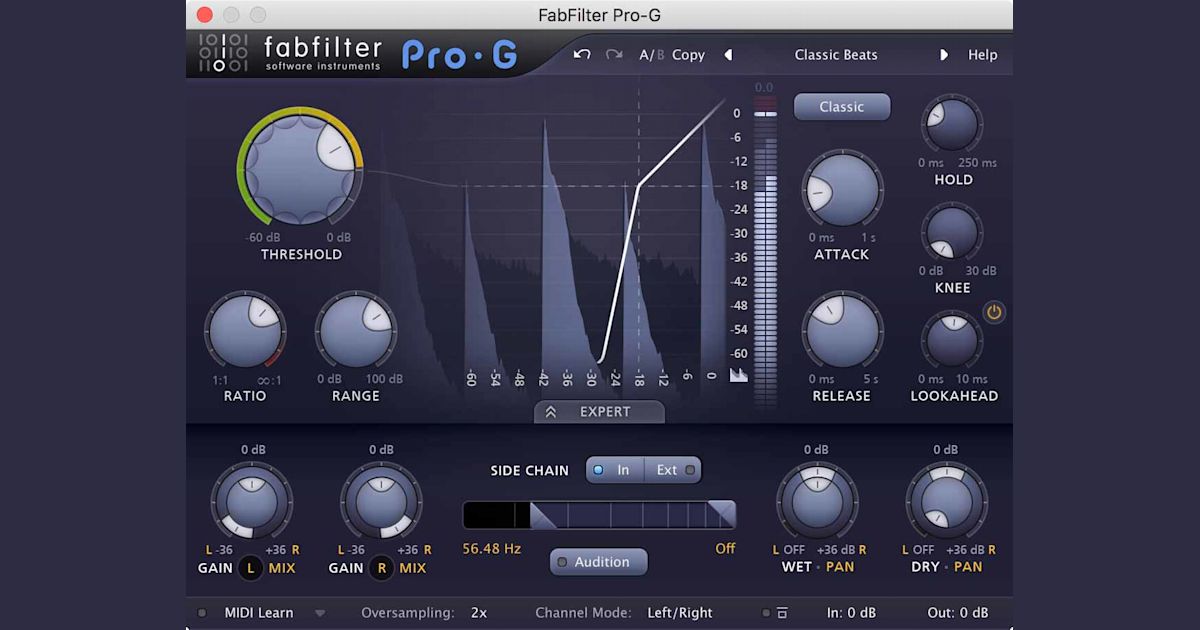
Task: Change Oversampling from 2x
Action: coord(479,612)
